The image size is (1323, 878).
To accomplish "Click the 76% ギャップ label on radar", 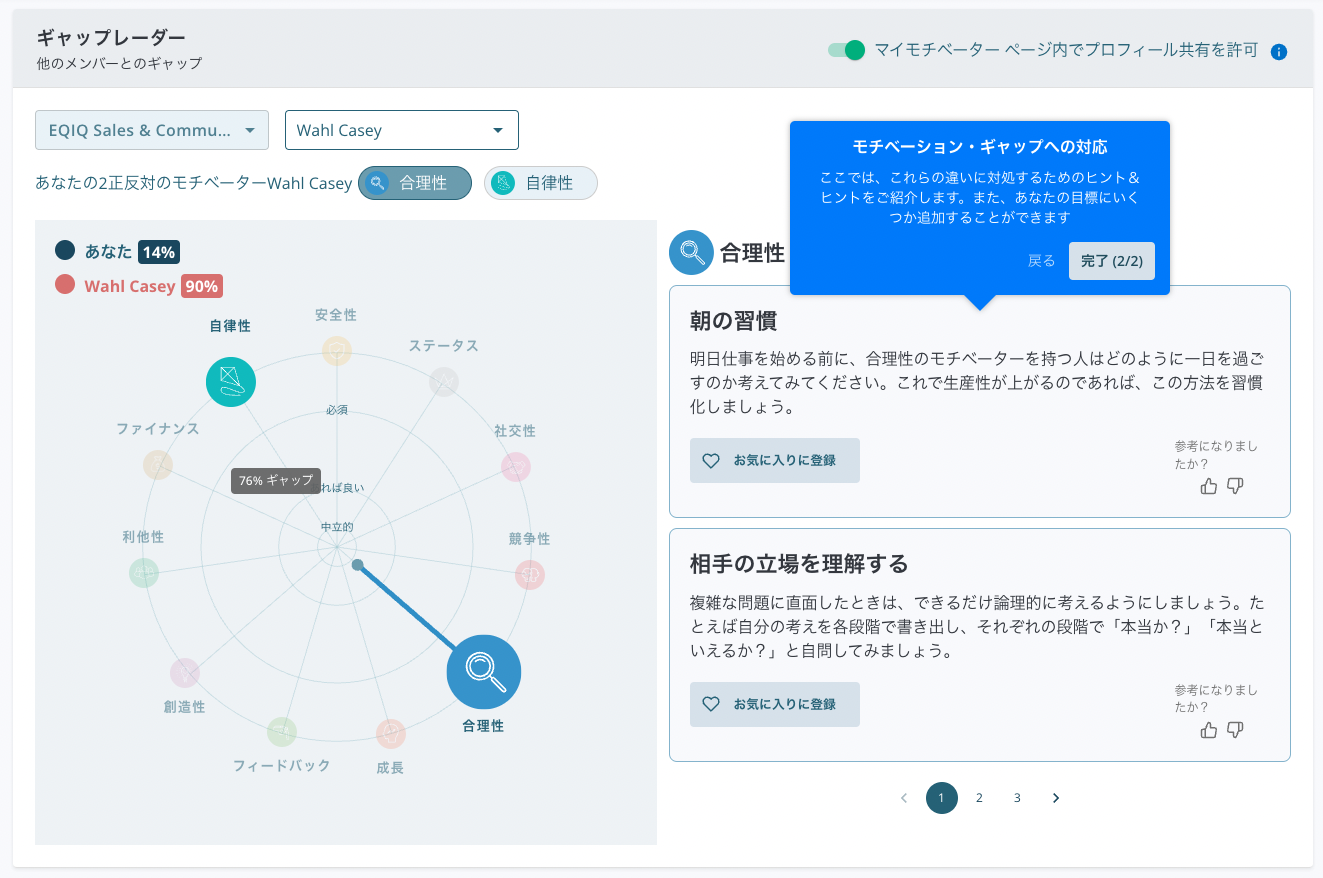I will point(276,481).
